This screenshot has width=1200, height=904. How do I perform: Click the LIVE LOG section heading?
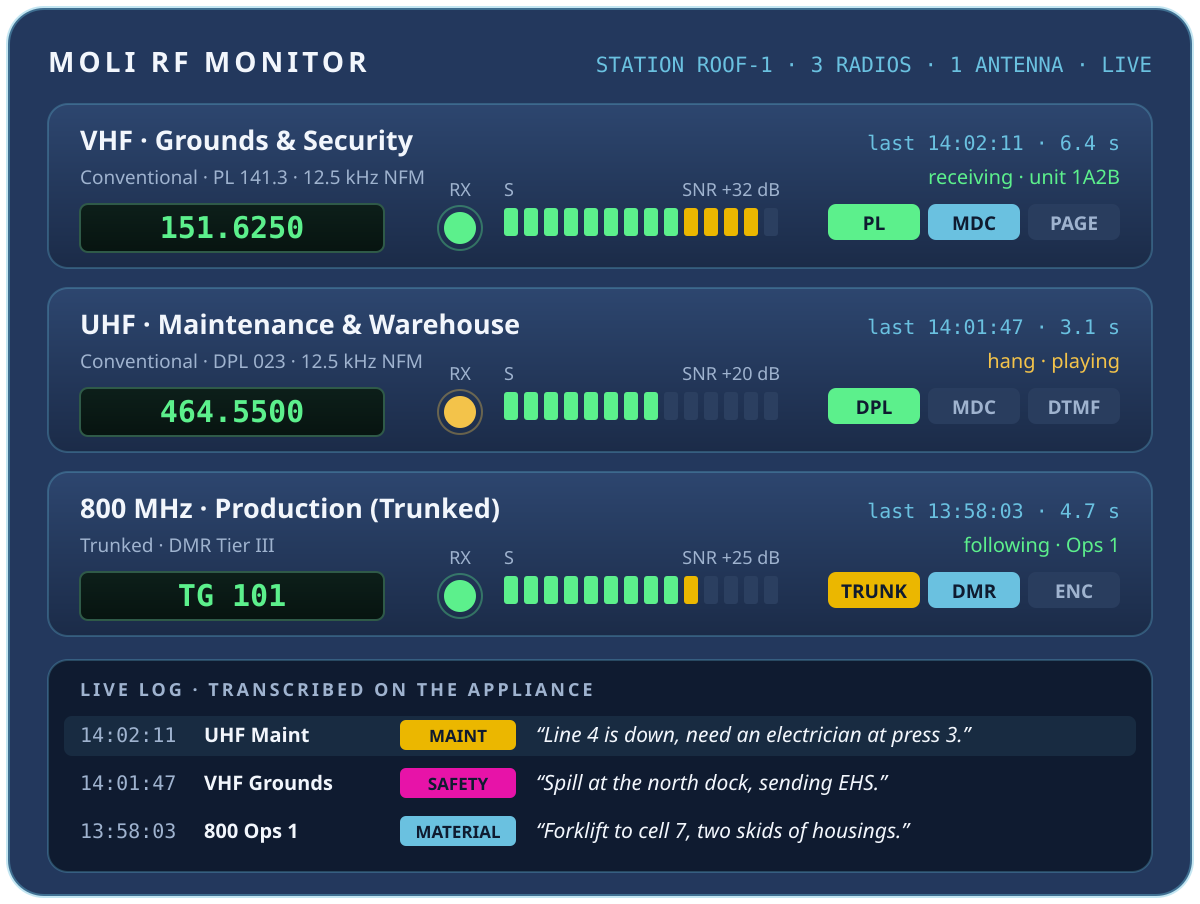coord(337,690)
